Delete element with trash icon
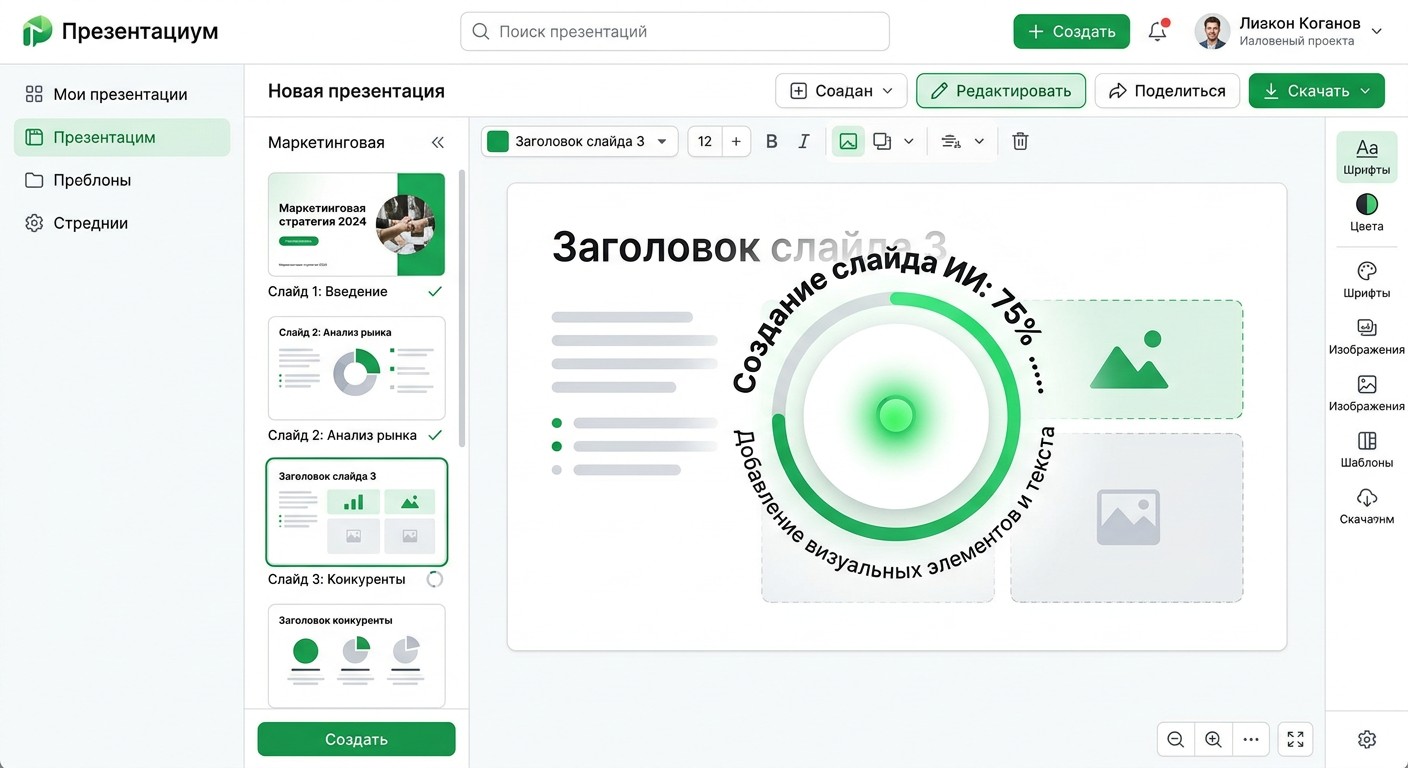1408x768 pixels. (1020, 141)
